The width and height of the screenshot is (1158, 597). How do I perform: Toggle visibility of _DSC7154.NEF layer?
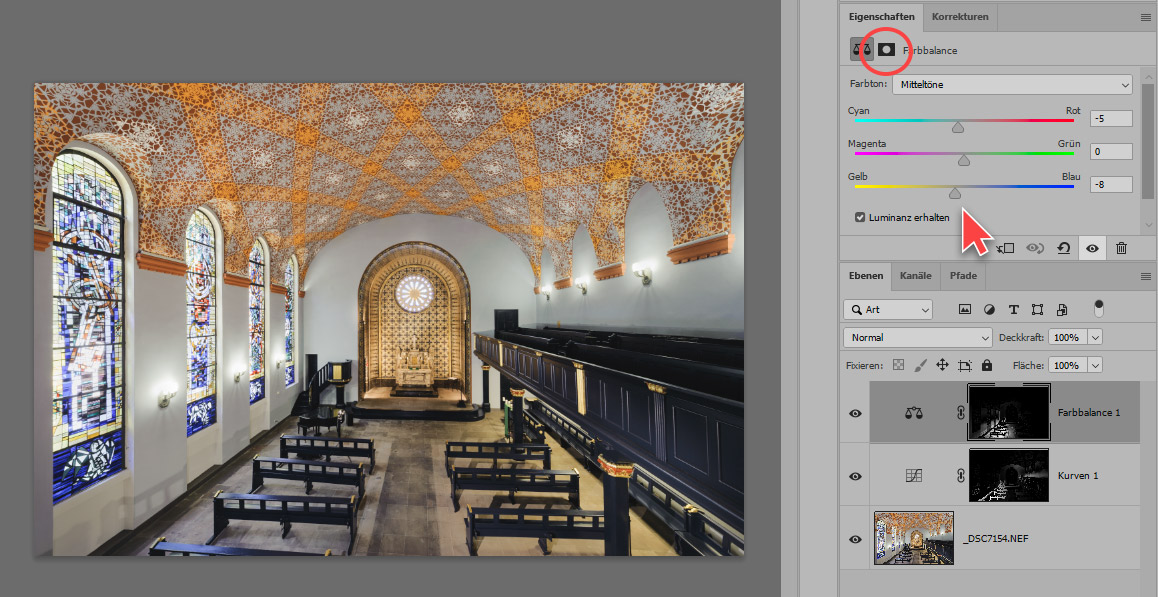(x=855, y=539)
